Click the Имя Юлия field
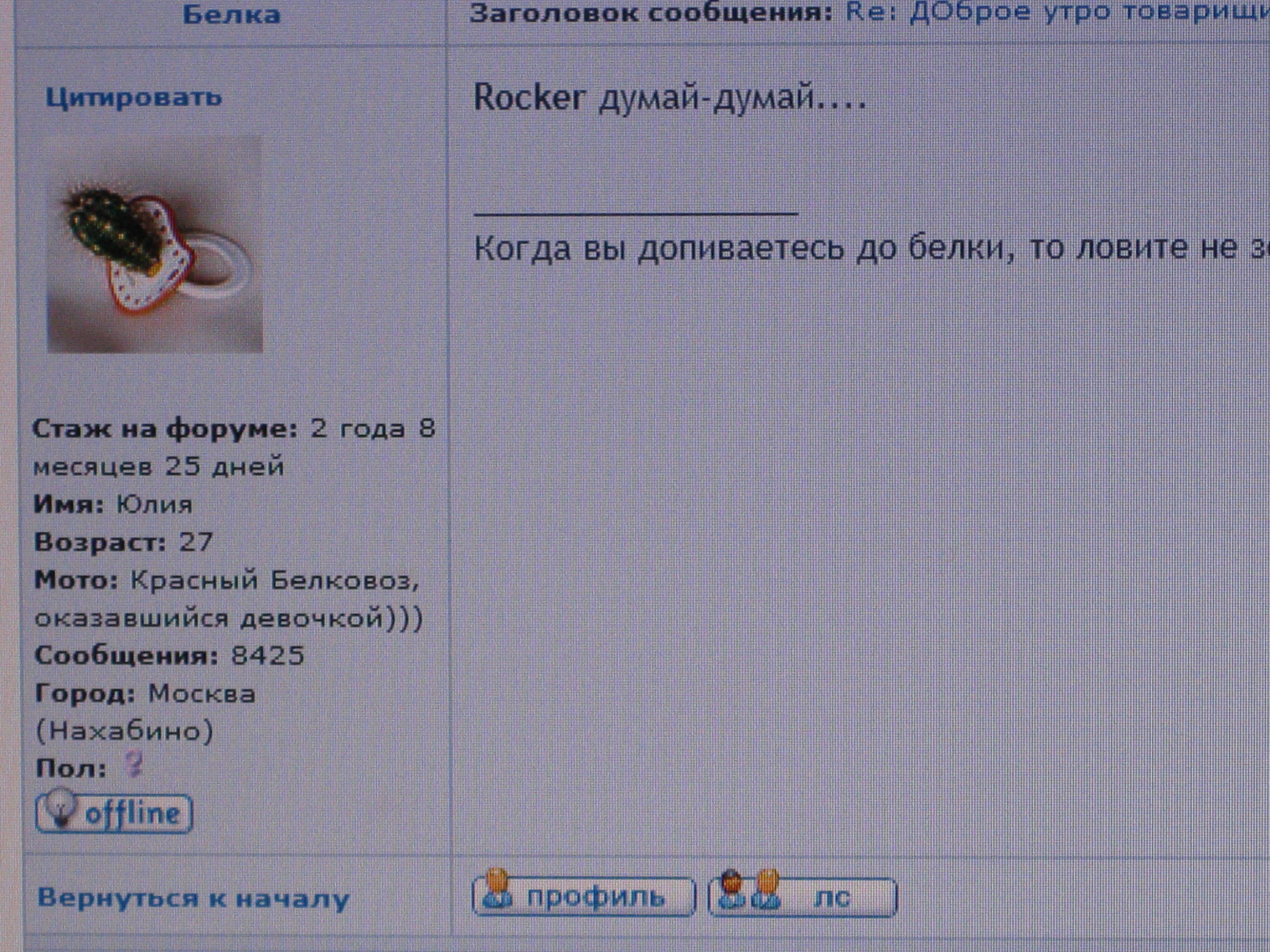The image size is (1270, 952). pos(113,505)
